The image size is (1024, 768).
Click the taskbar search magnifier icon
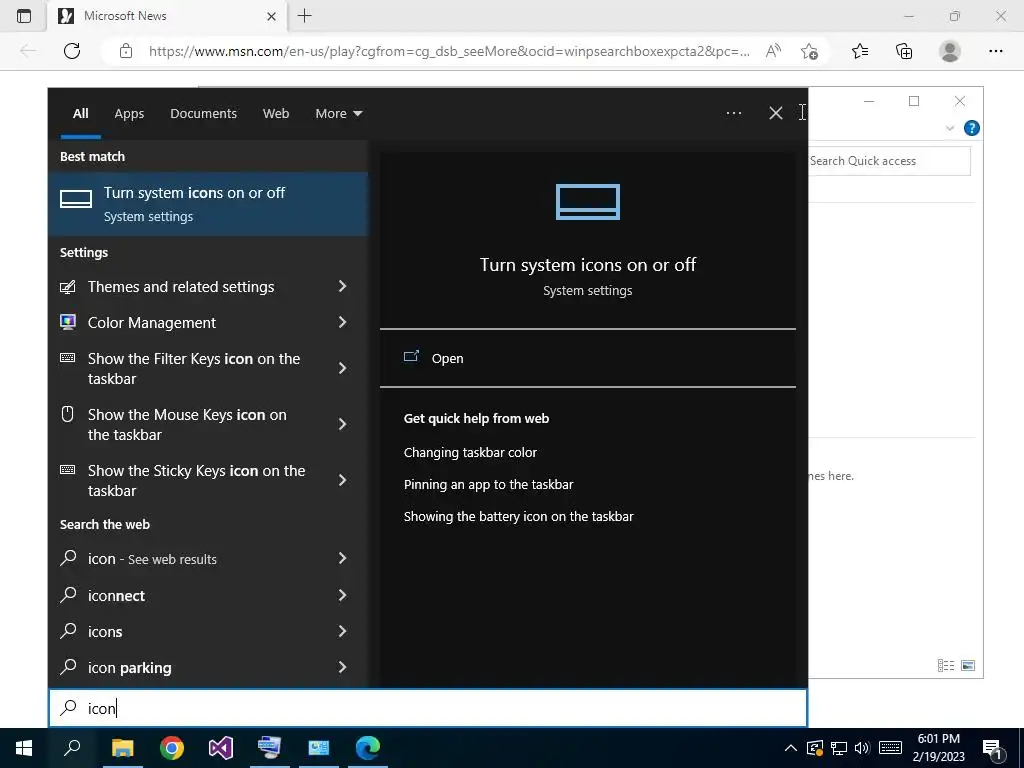click(x=72, y=748)
